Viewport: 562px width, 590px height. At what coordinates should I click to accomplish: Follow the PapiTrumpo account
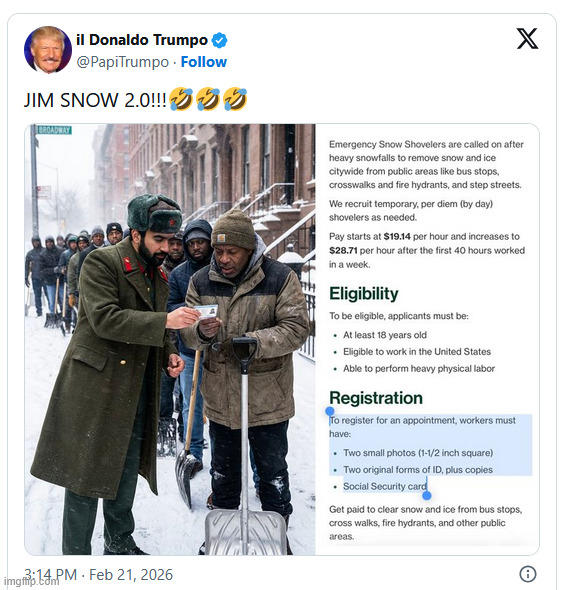click(x=204, y=62)
